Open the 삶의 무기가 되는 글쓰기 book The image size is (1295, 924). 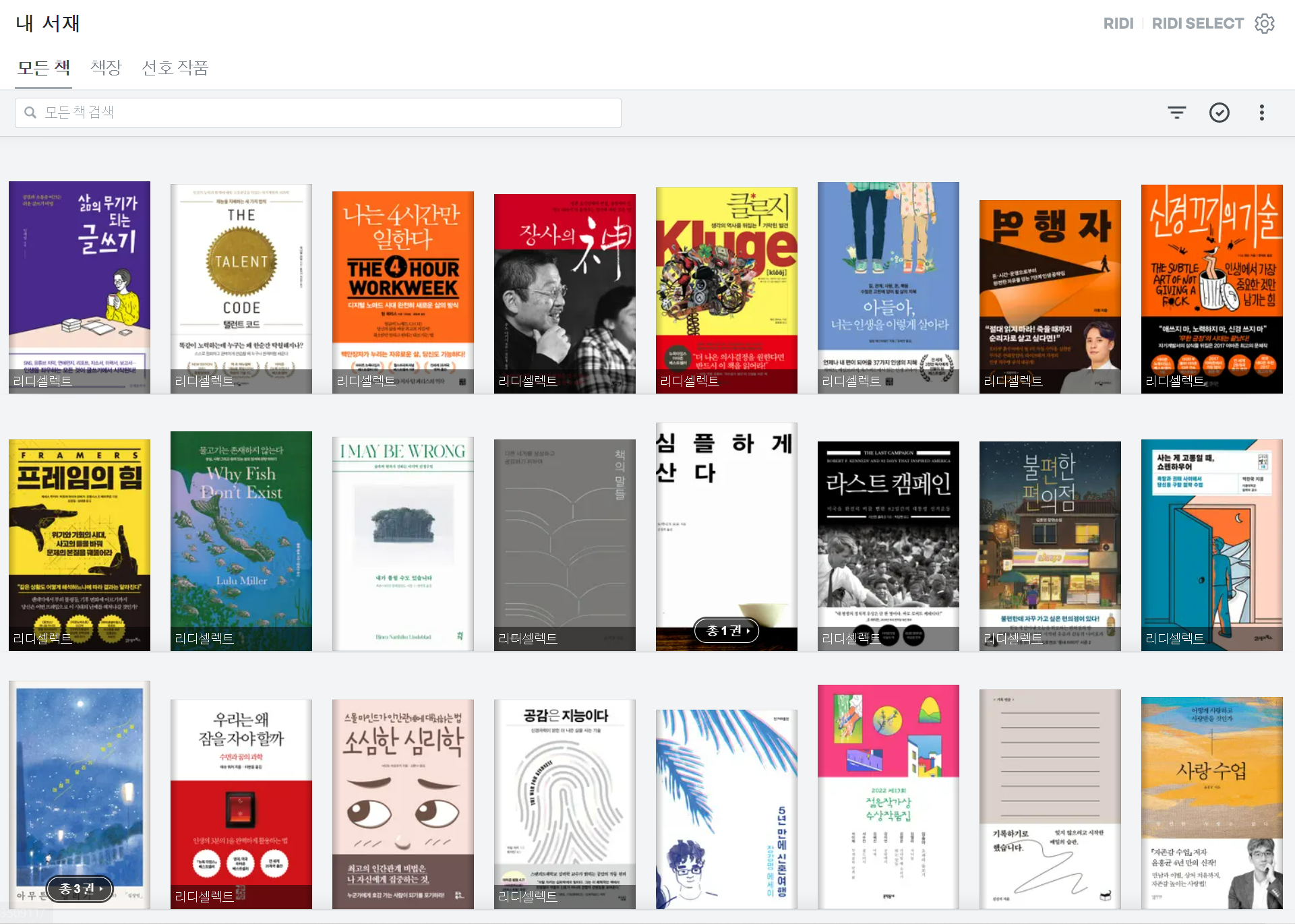pyautogui.click(x=80, y=287)
